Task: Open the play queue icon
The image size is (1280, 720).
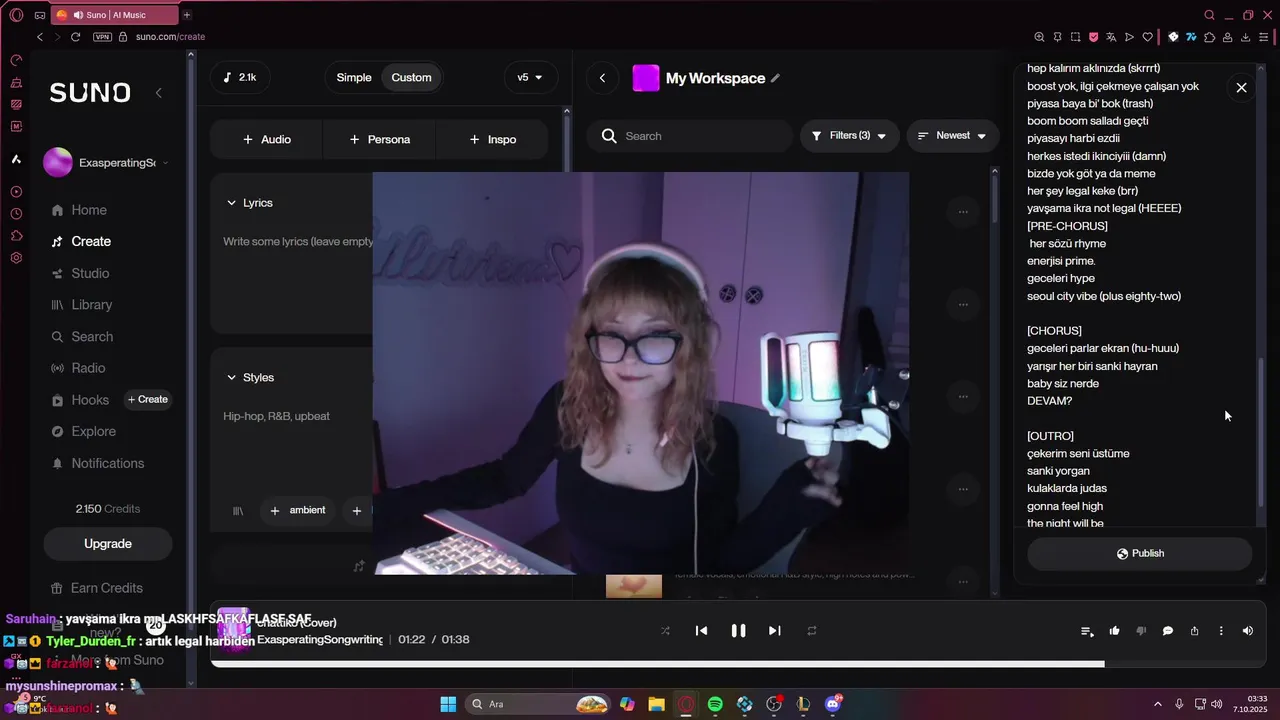Action: coord(1087,631)
